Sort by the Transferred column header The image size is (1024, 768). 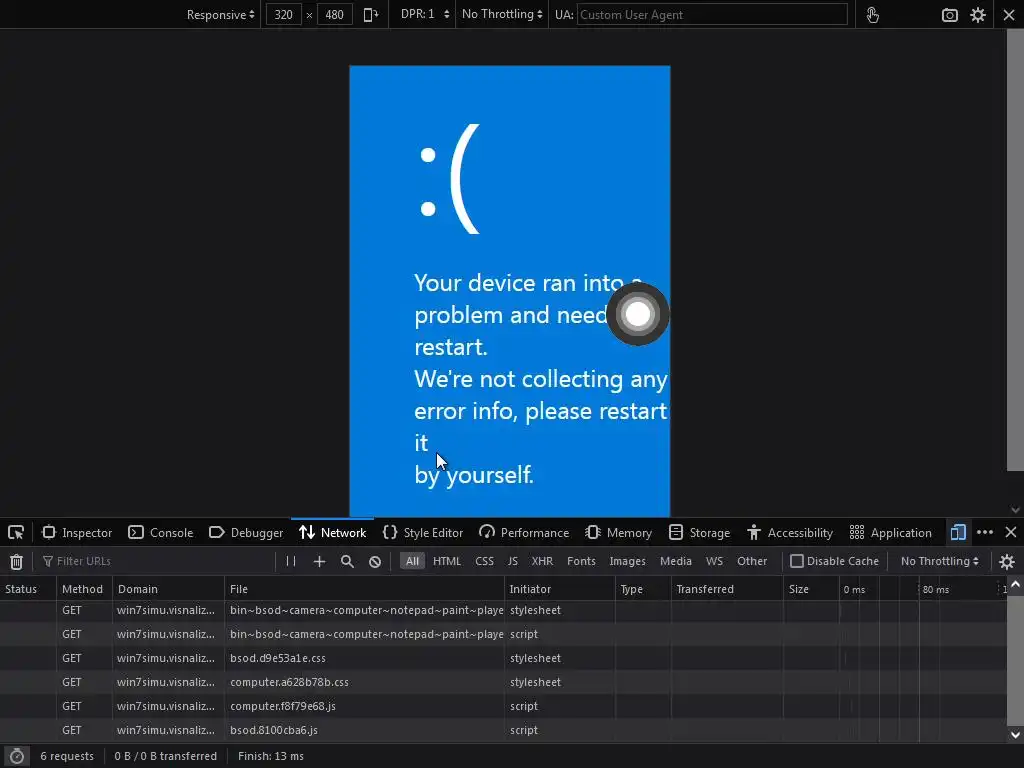pos(728,589)
